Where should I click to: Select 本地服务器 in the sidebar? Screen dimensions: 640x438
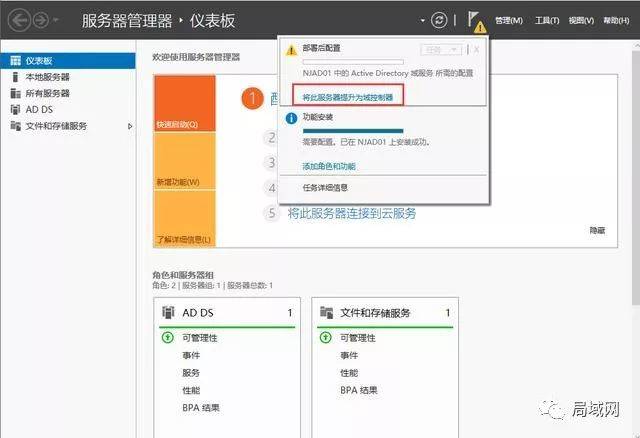point(68,77)
